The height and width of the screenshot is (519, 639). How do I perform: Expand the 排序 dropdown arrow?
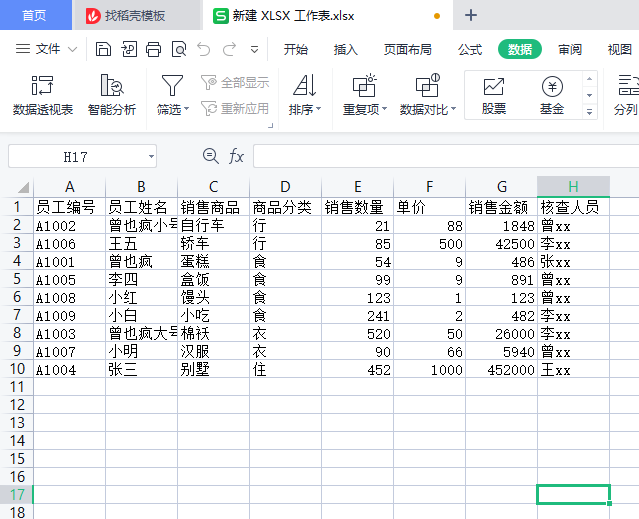(318, 109)
